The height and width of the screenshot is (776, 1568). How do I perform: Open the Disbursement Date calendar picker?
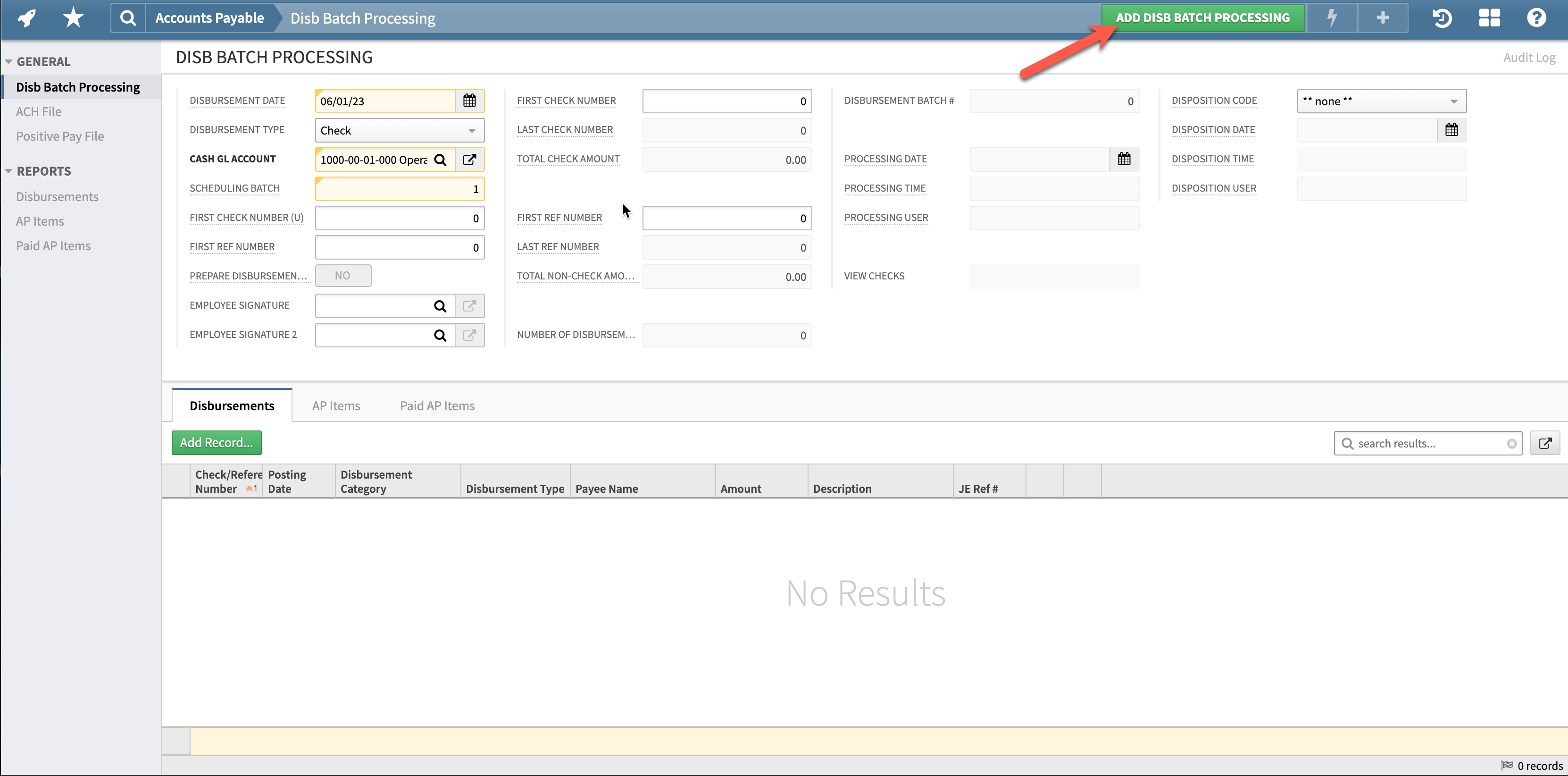tap(469, 101)
